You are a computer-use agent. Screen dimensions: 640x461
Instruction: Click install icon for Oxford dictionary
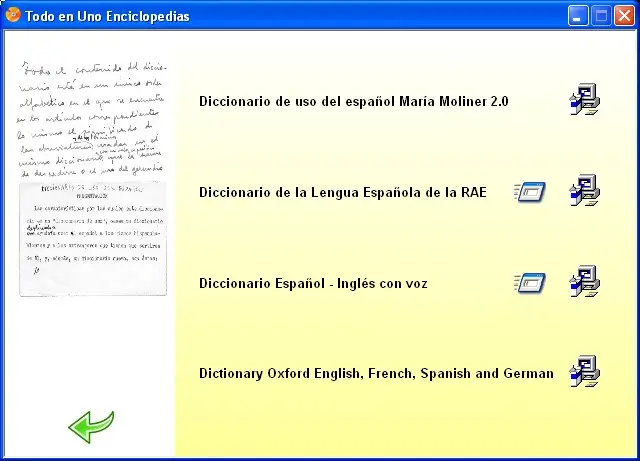click(x=584, y=371)
